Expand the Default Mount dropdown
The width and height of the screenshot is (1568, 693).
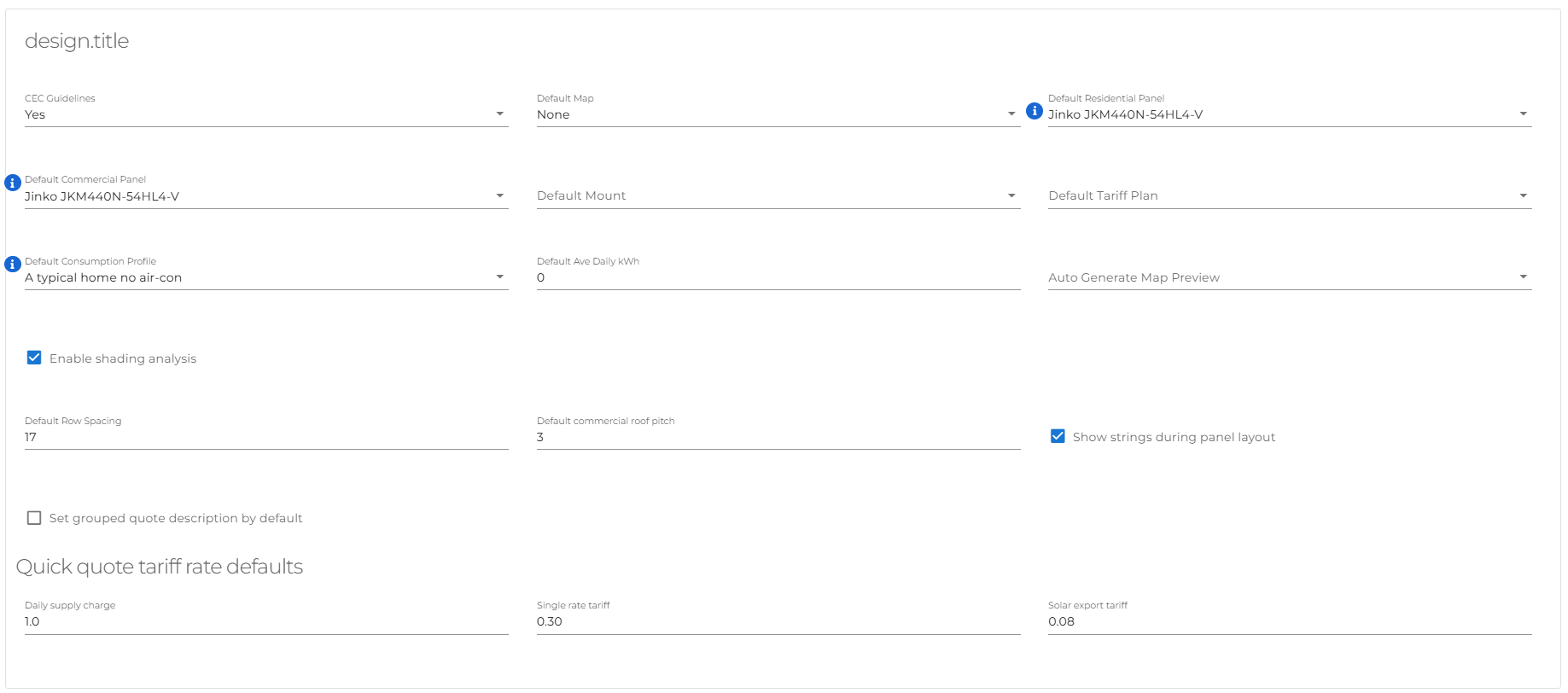778,196
